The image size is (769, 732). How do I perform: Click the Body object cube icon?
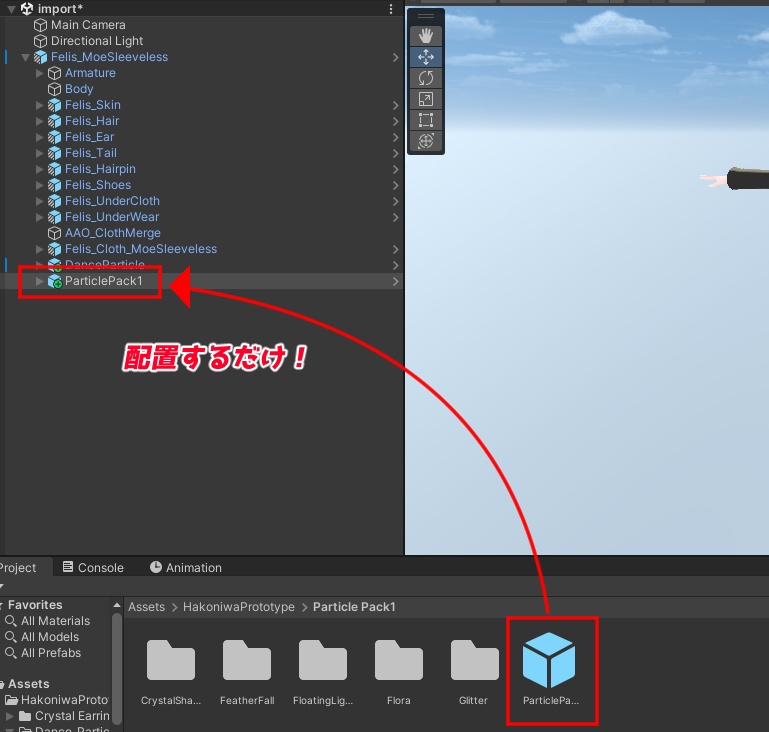(x=54, y=89)
